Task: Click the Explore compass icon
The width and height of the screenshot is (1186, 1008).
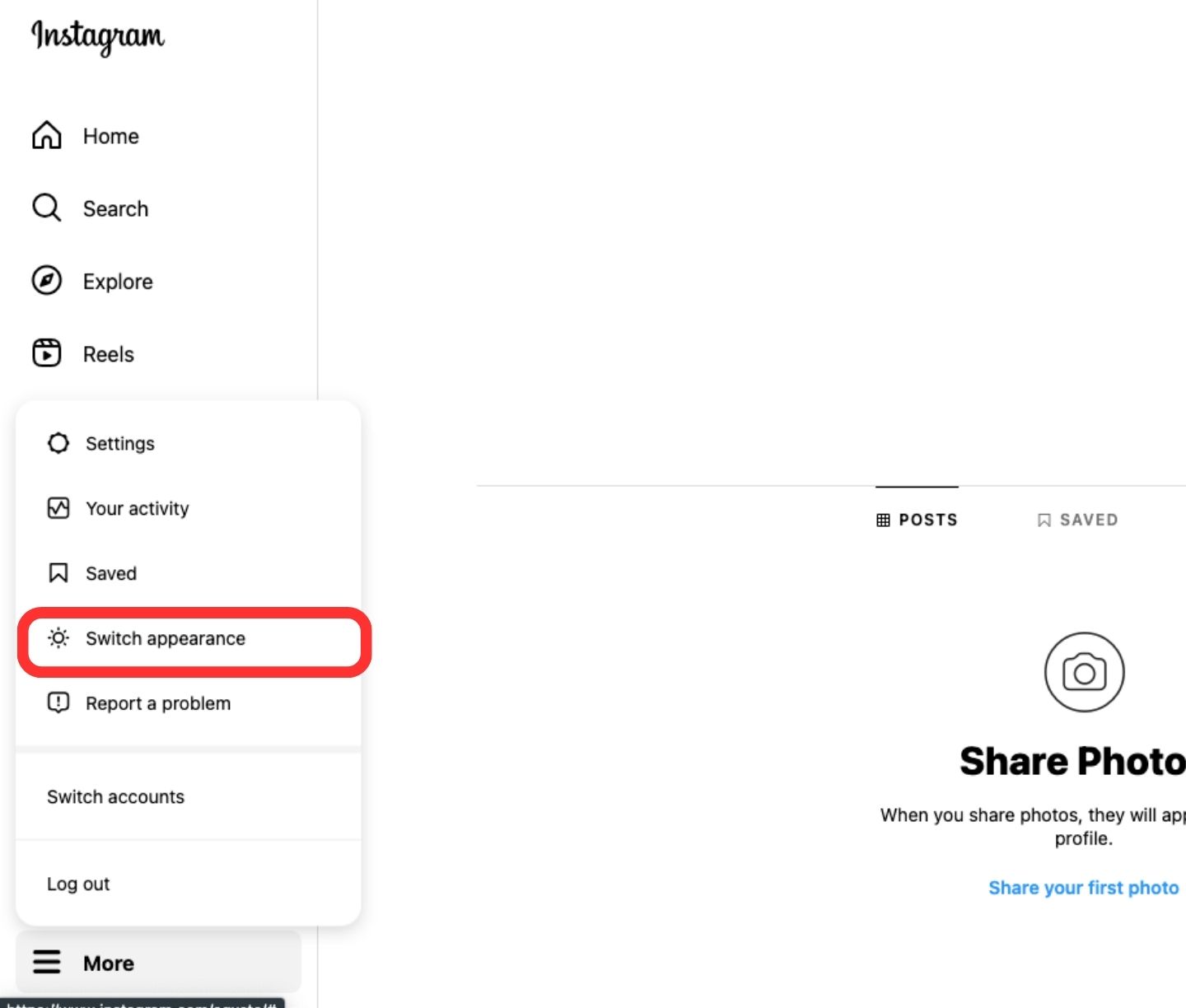Action: tap(47, 281)
